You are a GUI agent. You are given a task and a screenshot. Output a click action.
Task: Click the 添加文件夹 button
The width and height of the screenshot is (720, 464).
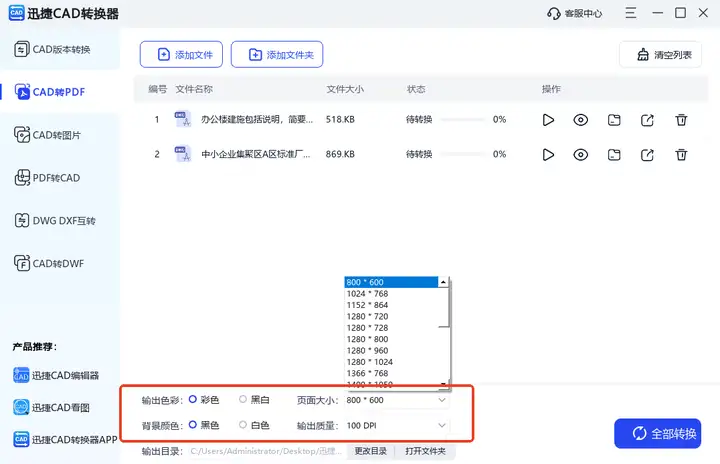(277, 55)
